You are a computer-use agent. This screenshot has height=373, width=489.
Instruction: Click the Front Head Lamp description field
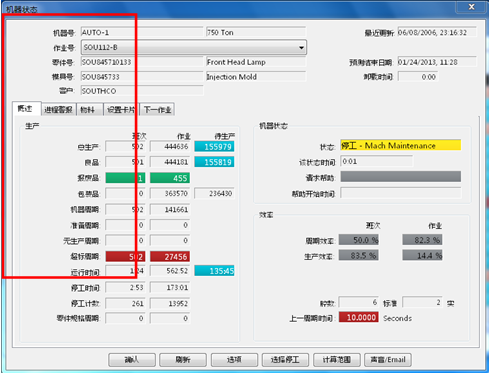[256, 62]
